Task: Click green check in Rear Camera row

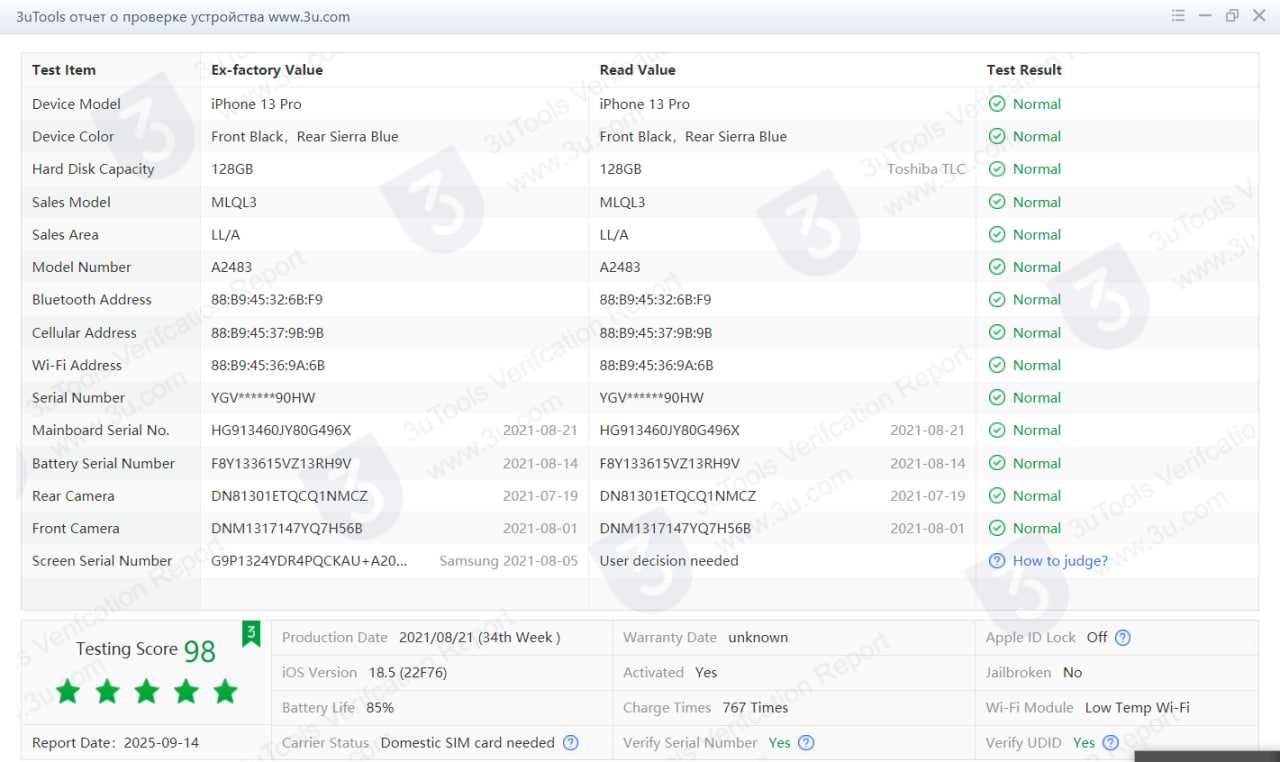Action: (x=996, y=496)
